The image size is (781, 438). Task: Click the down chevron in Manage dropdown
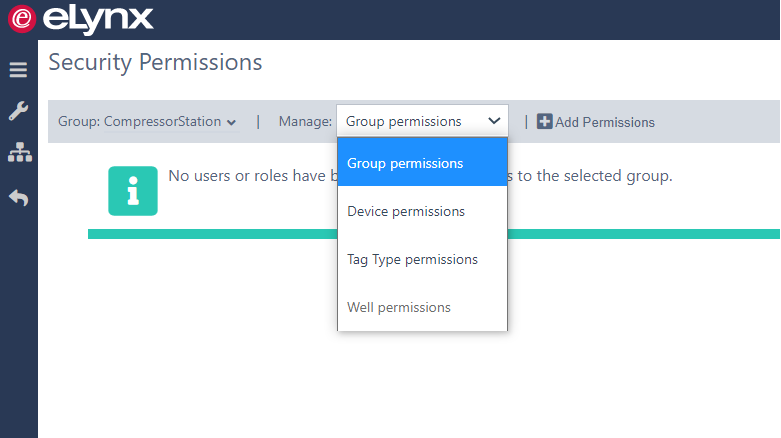pos(494,121)
